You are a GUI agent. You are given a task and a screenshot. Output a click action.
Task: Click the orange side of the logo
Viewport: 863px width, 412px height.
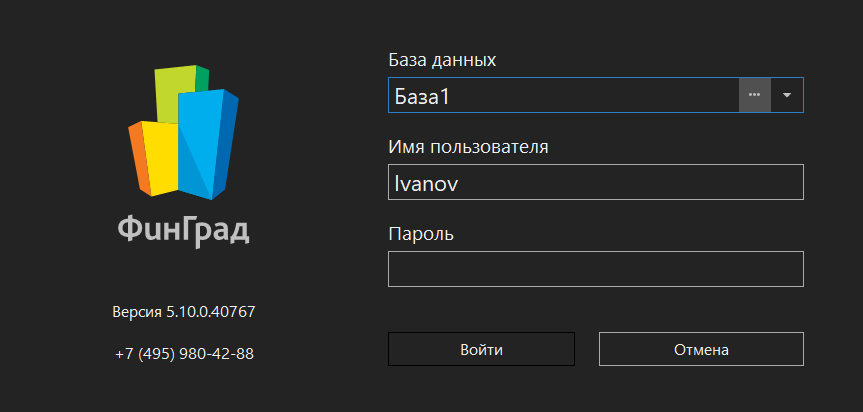coord(138,158)
